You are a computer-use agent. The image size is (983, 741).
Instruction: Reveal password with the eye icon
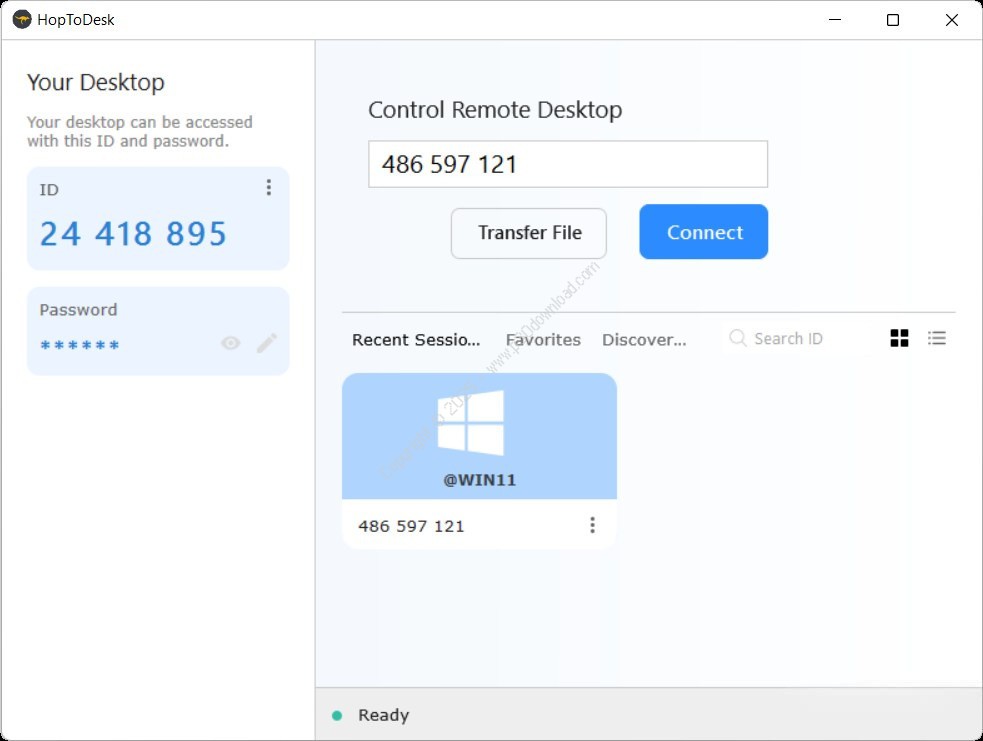(x=231, y=344)
